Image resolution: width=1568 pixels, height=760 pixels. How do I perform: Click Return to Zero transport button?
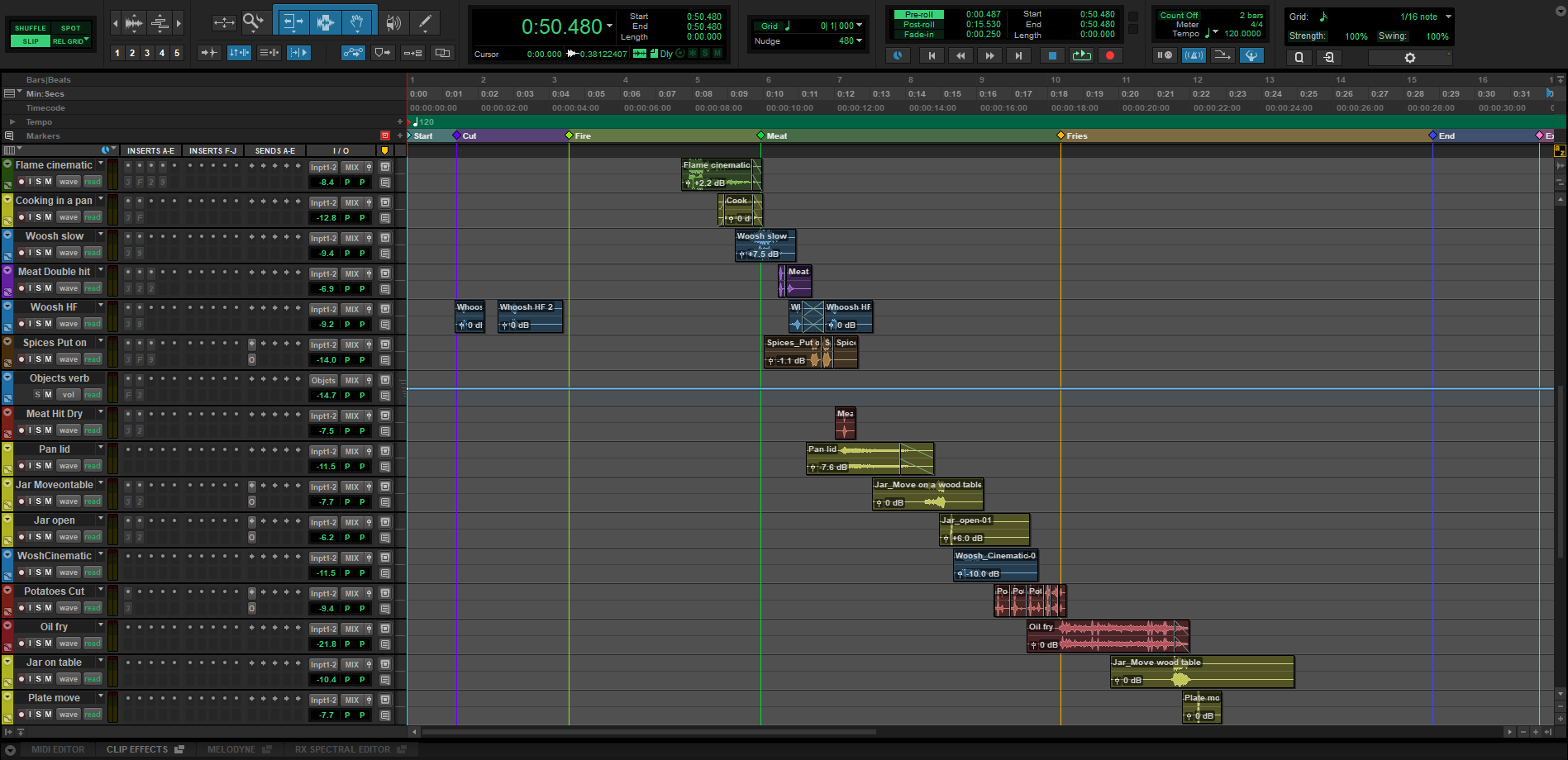tap(932, 55)
